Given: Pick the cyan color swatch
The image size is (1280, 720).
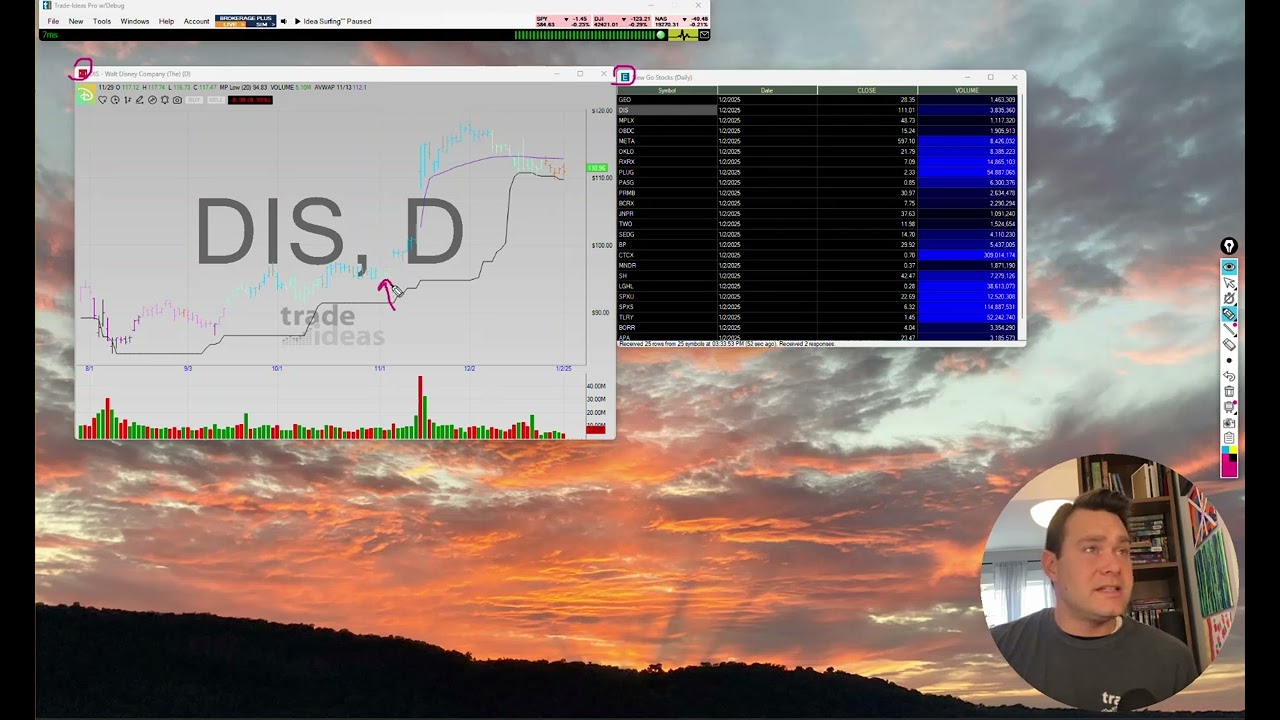Looking at the screenshot, I should click(1225, 450).
